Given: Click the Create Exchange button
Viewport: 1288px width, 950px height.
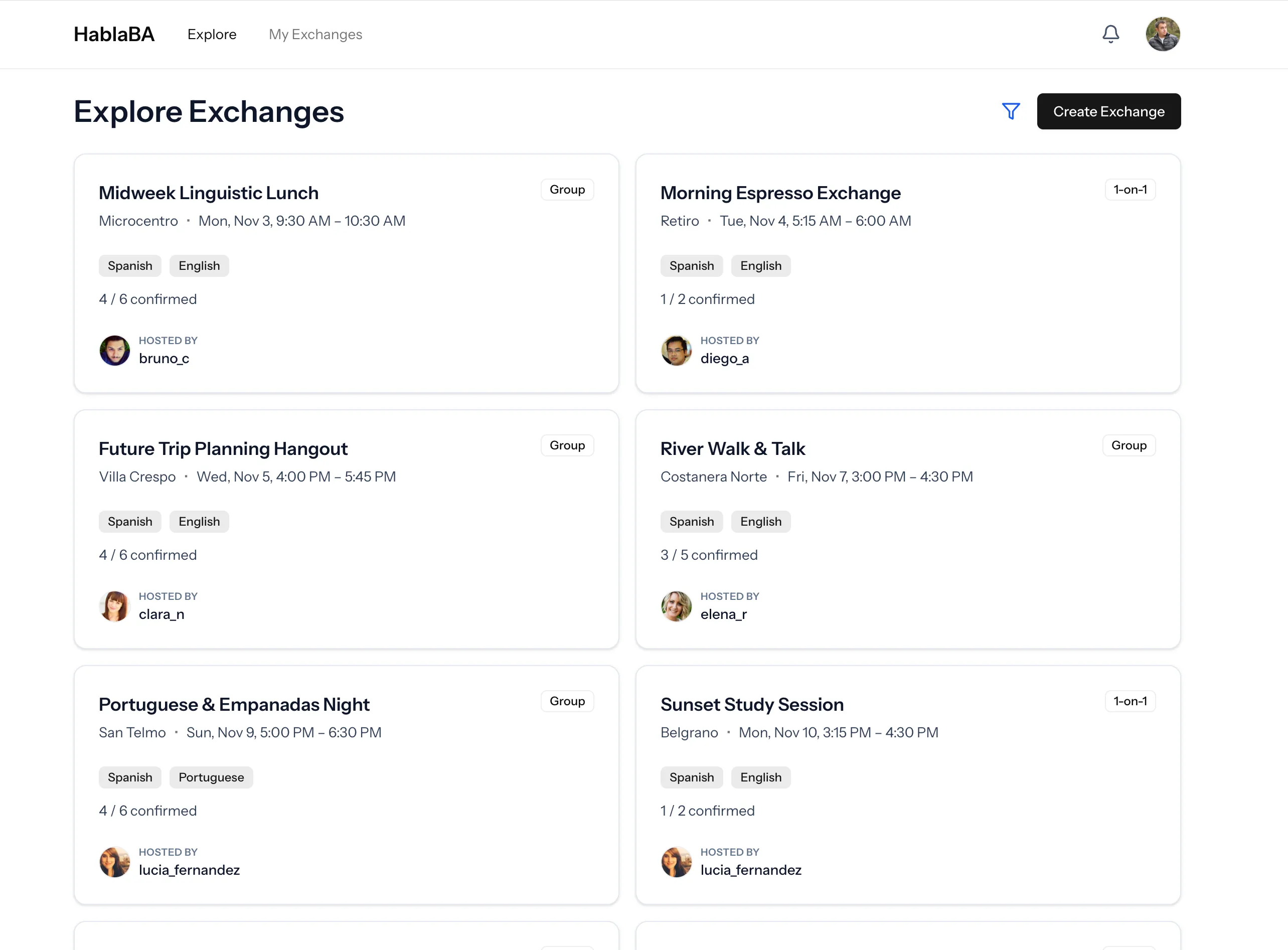Looking at the screenshot, I should pyautogui.click(x=1108, y=111).
